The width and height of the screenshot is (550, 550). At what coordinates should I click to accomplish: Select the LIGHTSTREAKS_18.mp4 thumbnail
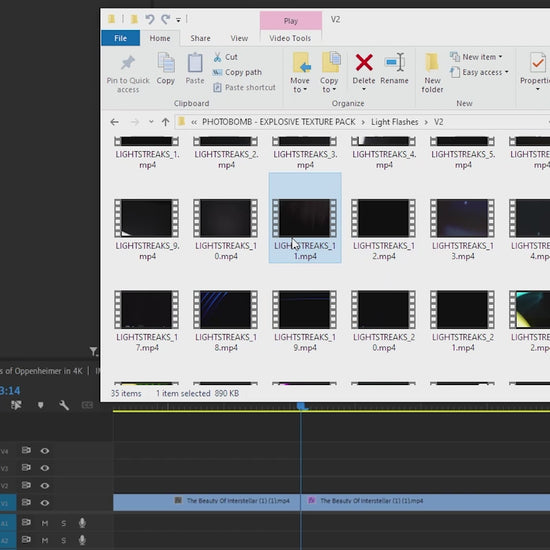[226, 321]
